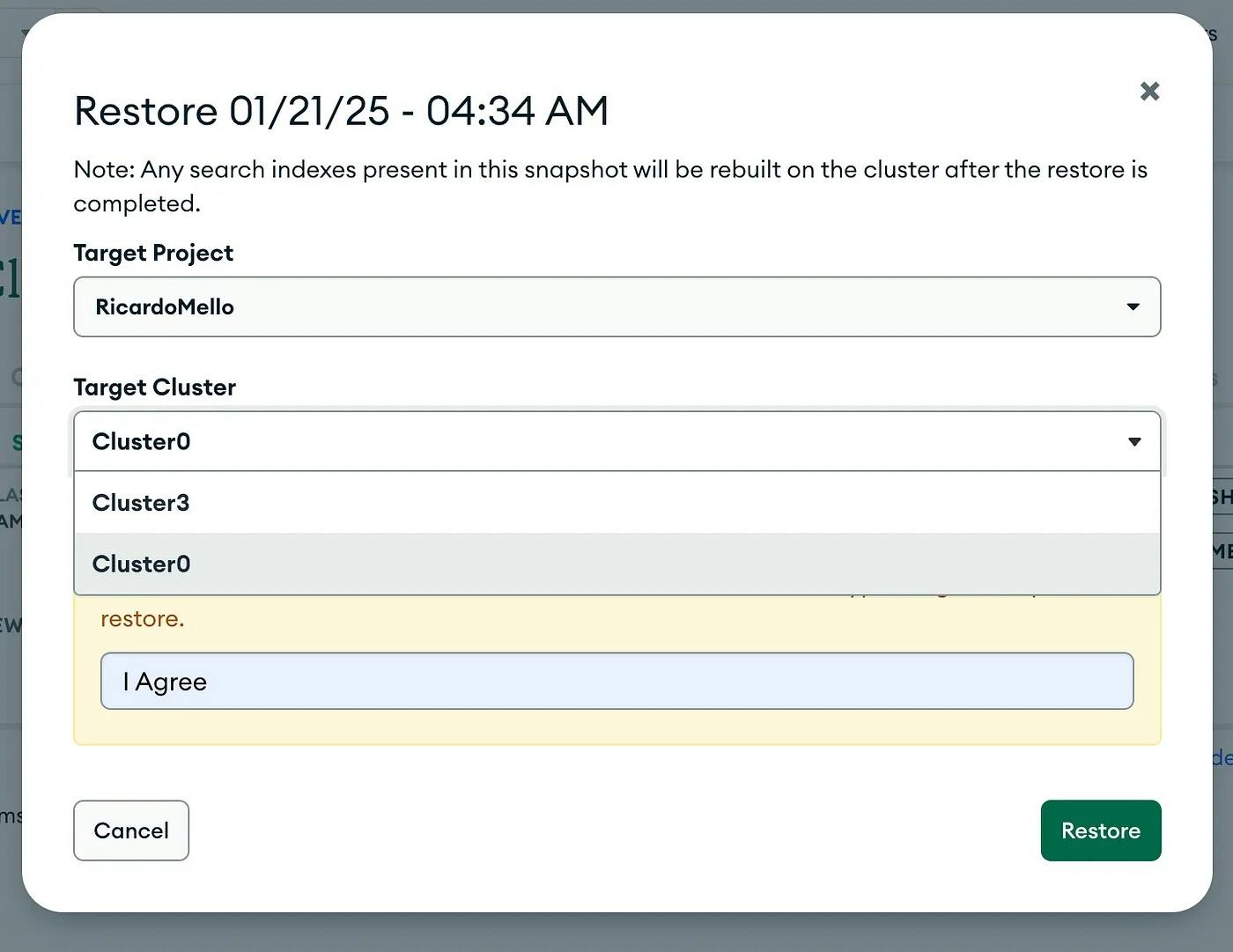Click the Target Cluster field label
This screenshot has width=1233, height=952.
[155, 387]
